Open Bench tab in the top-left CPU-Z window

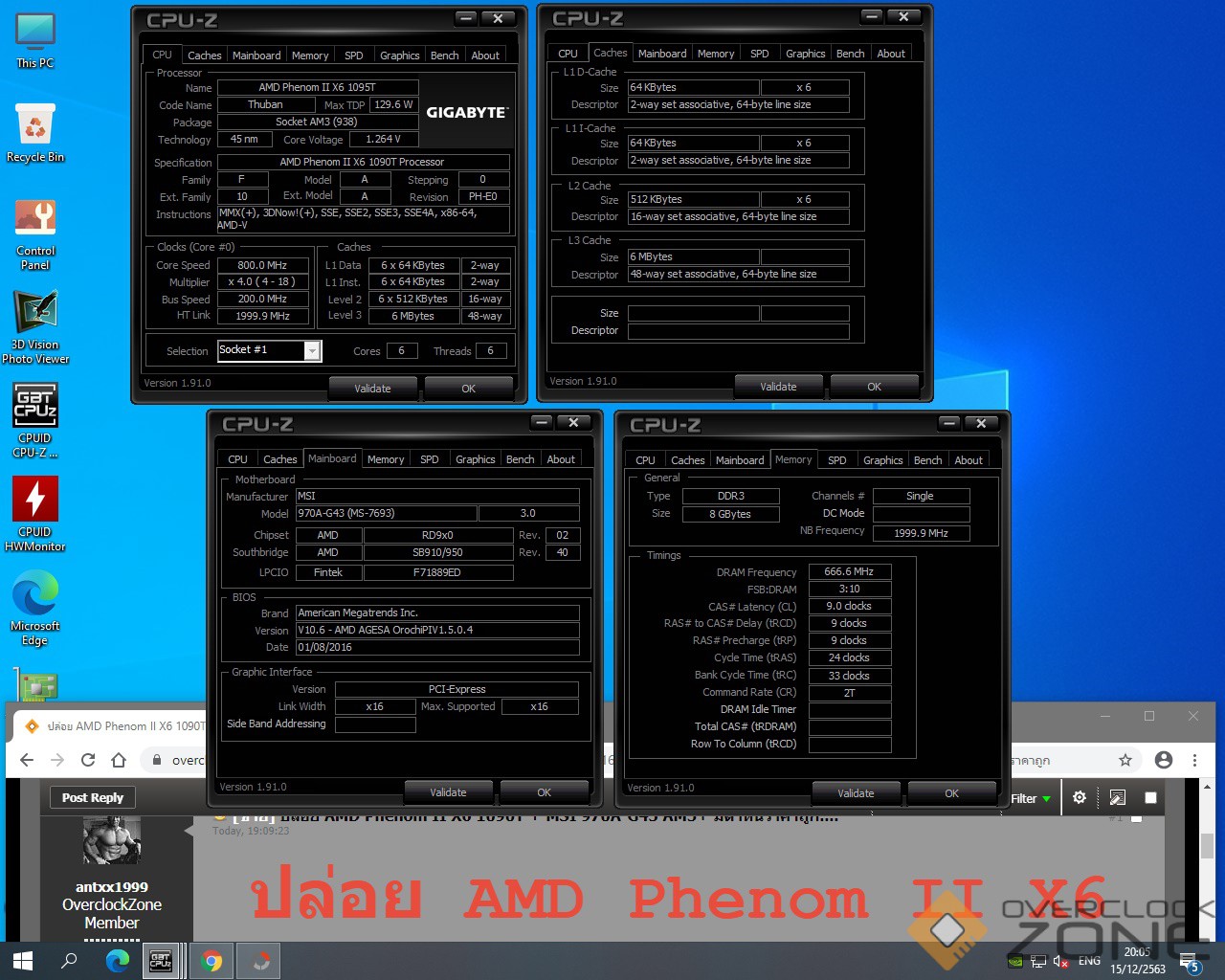tap(444, 56)
